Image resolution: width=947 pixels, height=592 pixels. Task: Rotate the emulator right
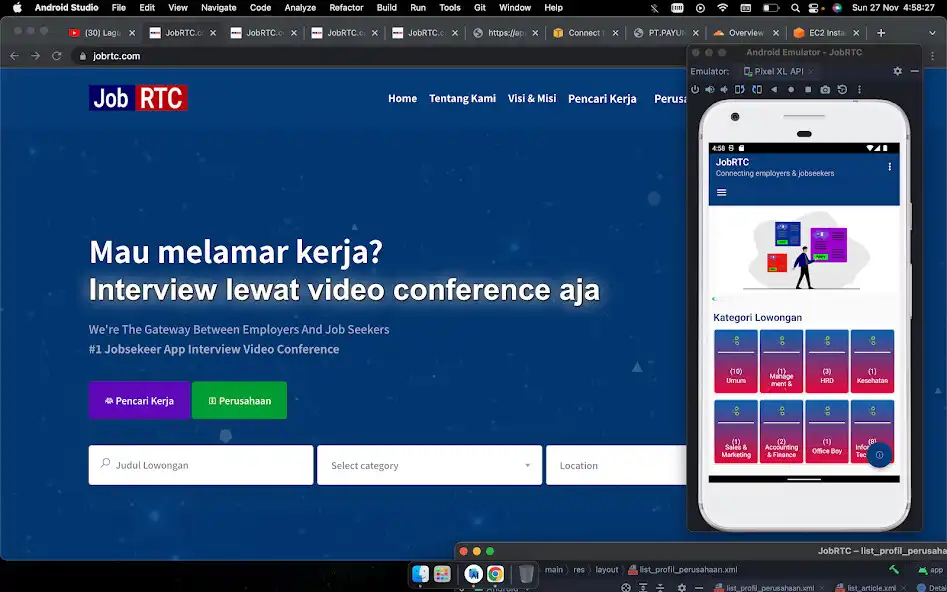coord(757,89)
